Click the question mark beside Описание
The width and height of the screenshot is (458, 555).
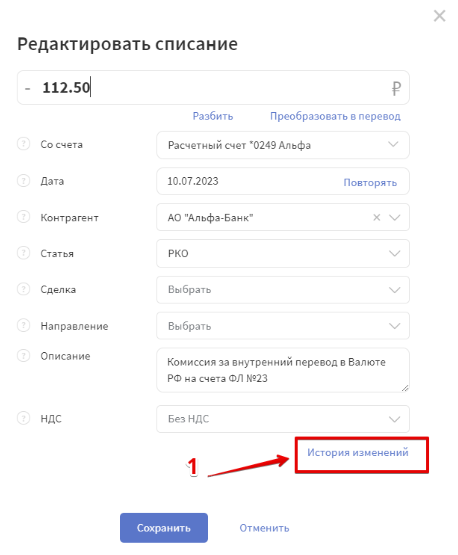point(23,355)
